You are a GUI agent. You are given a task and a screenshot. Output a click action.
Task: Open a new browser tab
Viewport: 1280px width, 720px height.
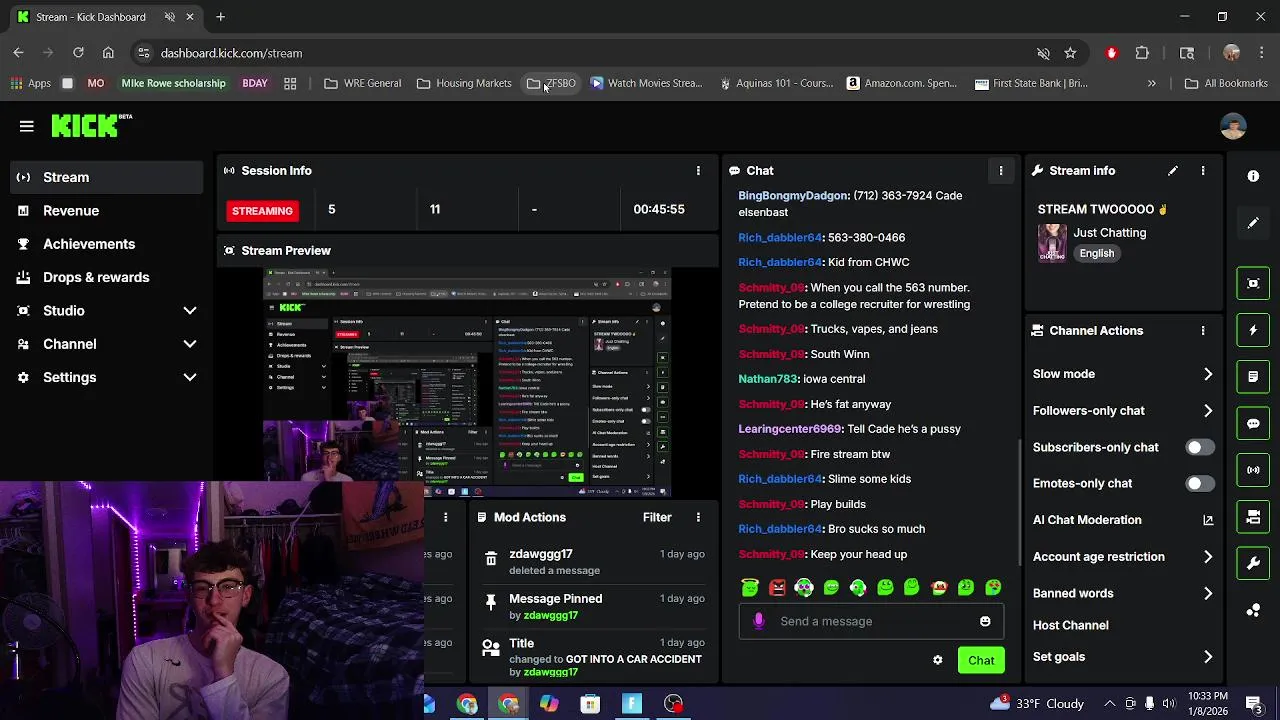point(220,17)
